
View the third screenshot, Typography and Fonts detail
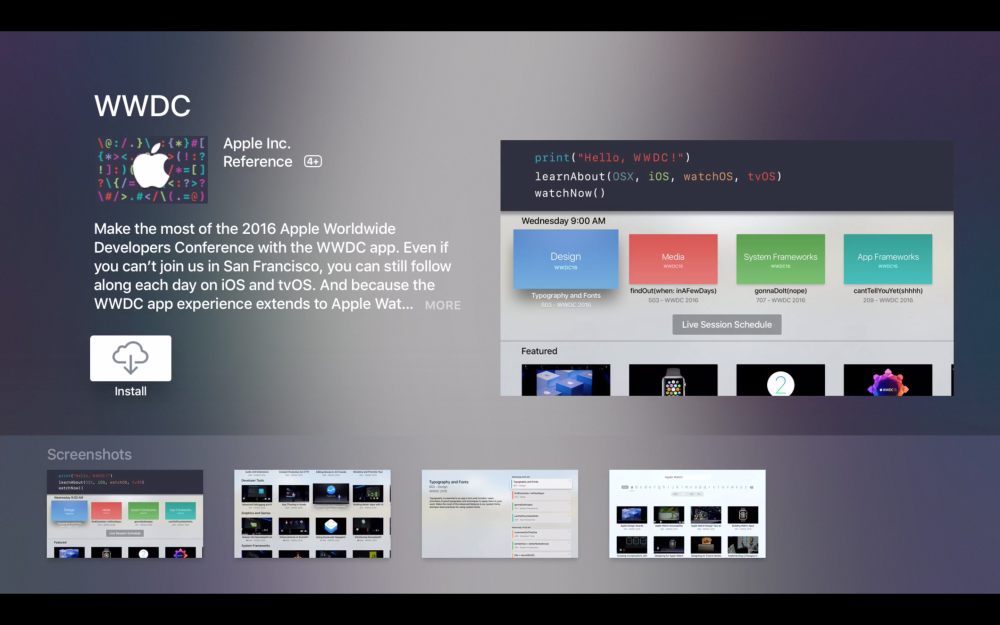tap(500, 514)
